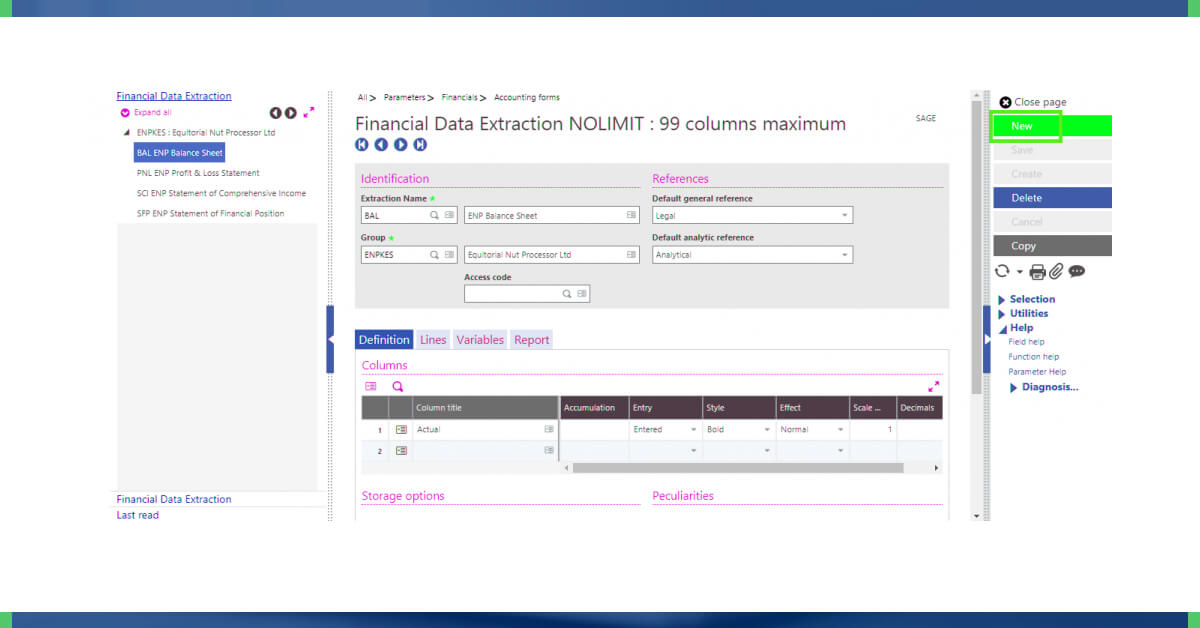1200x628 pixels.
Task: Click the print icon in right panel
Action: pos(1037,271)
